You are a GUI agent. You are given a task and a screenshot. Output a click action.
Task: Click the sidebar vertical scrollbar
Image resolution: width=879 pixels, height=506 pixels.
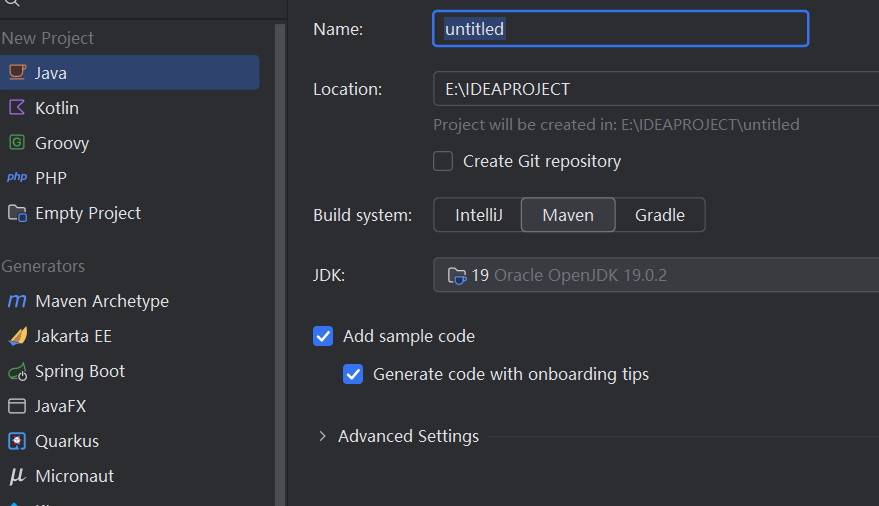tap(280, 264)
